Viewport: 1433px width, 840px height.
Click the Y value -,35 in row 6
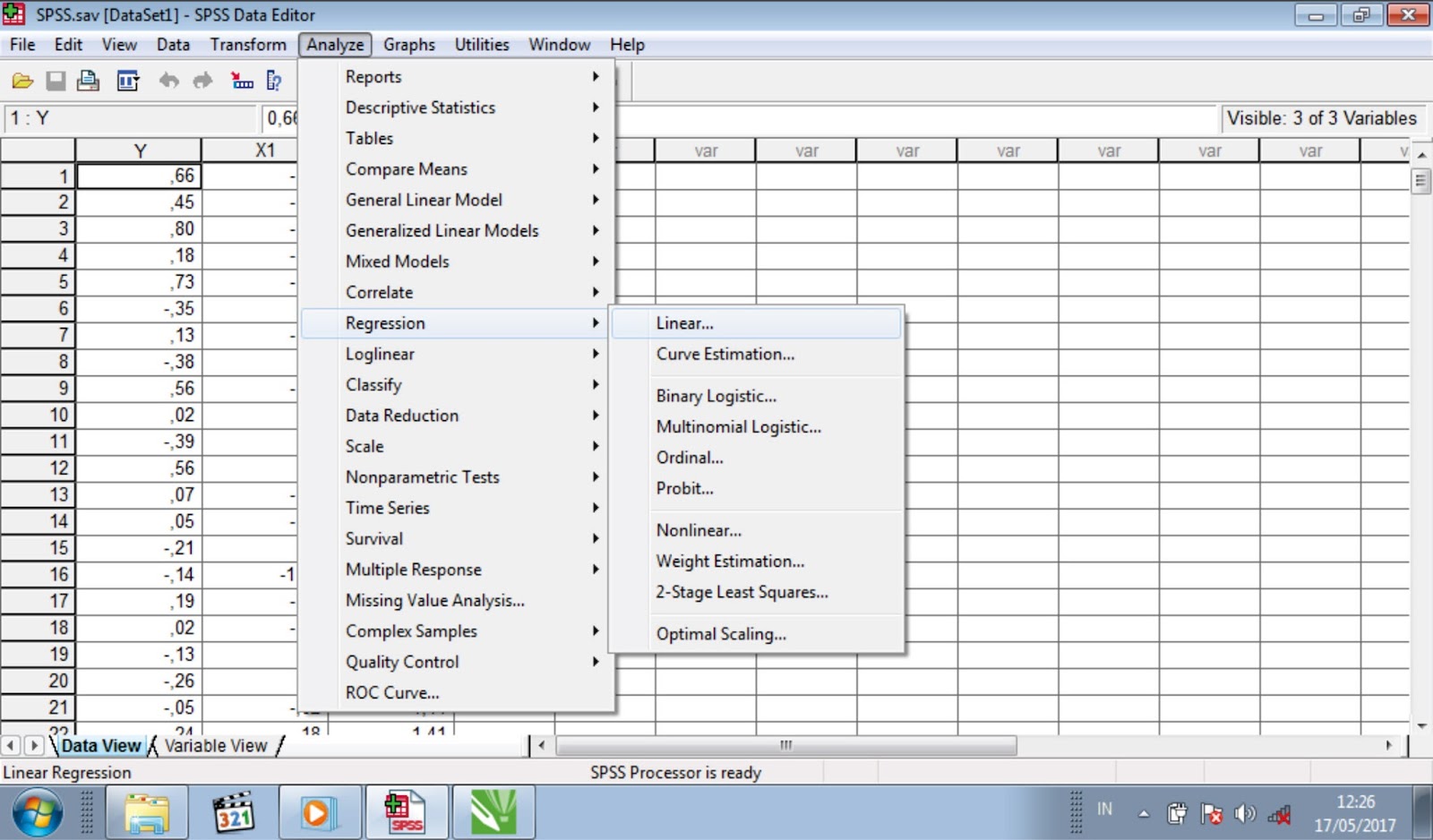pos(139,308)
